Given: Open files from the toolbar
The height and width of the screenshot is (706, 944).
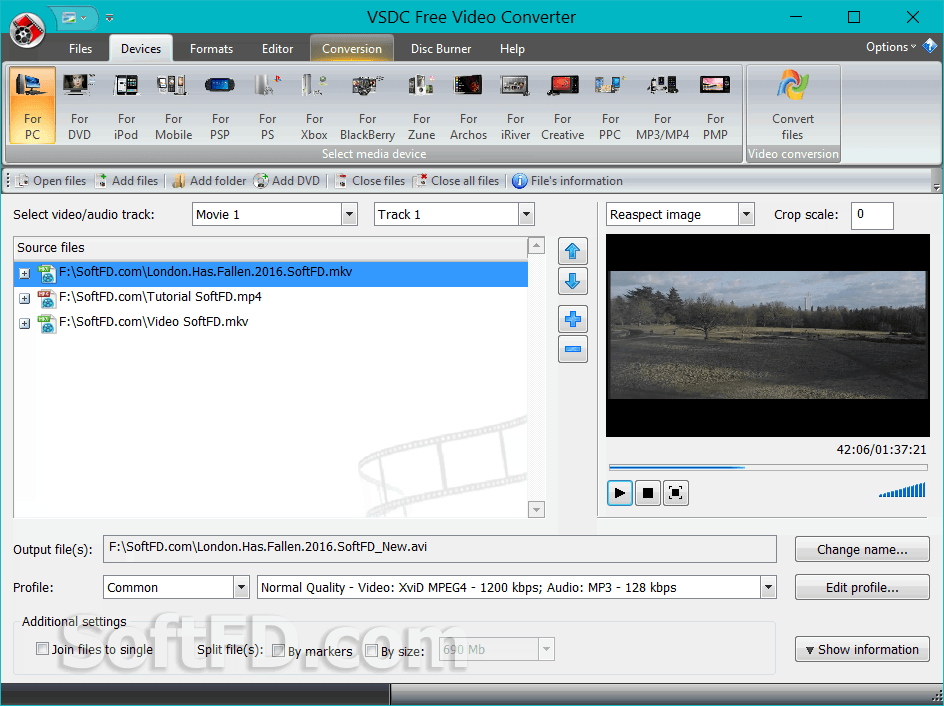Looking at the screenshot, I should (51, 181).
